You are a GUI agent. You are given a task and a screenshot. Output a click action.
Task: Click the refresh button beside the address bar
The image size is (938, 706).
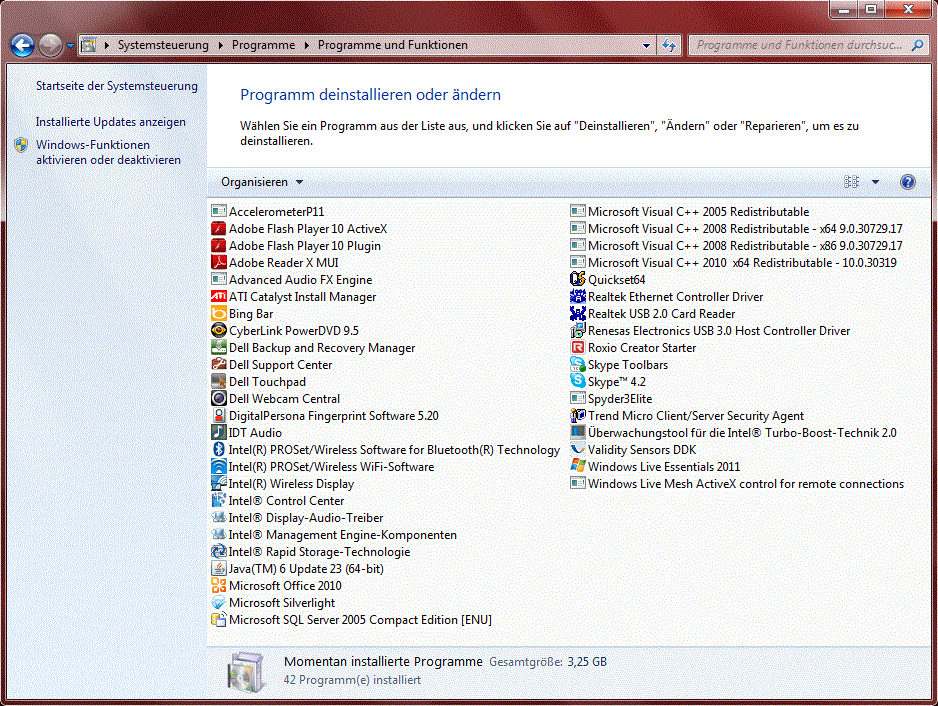coord(669,45)
